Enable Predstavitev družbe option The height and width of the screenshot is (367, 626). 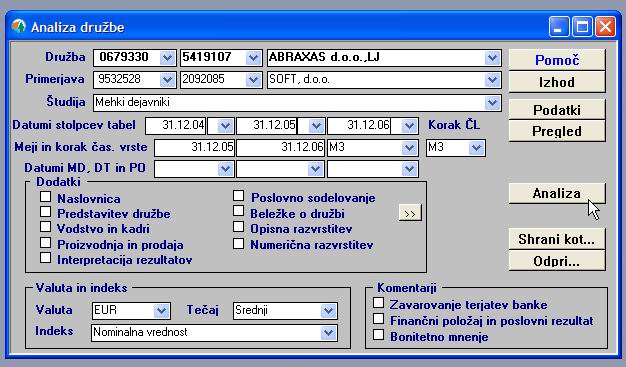(46, 212)
